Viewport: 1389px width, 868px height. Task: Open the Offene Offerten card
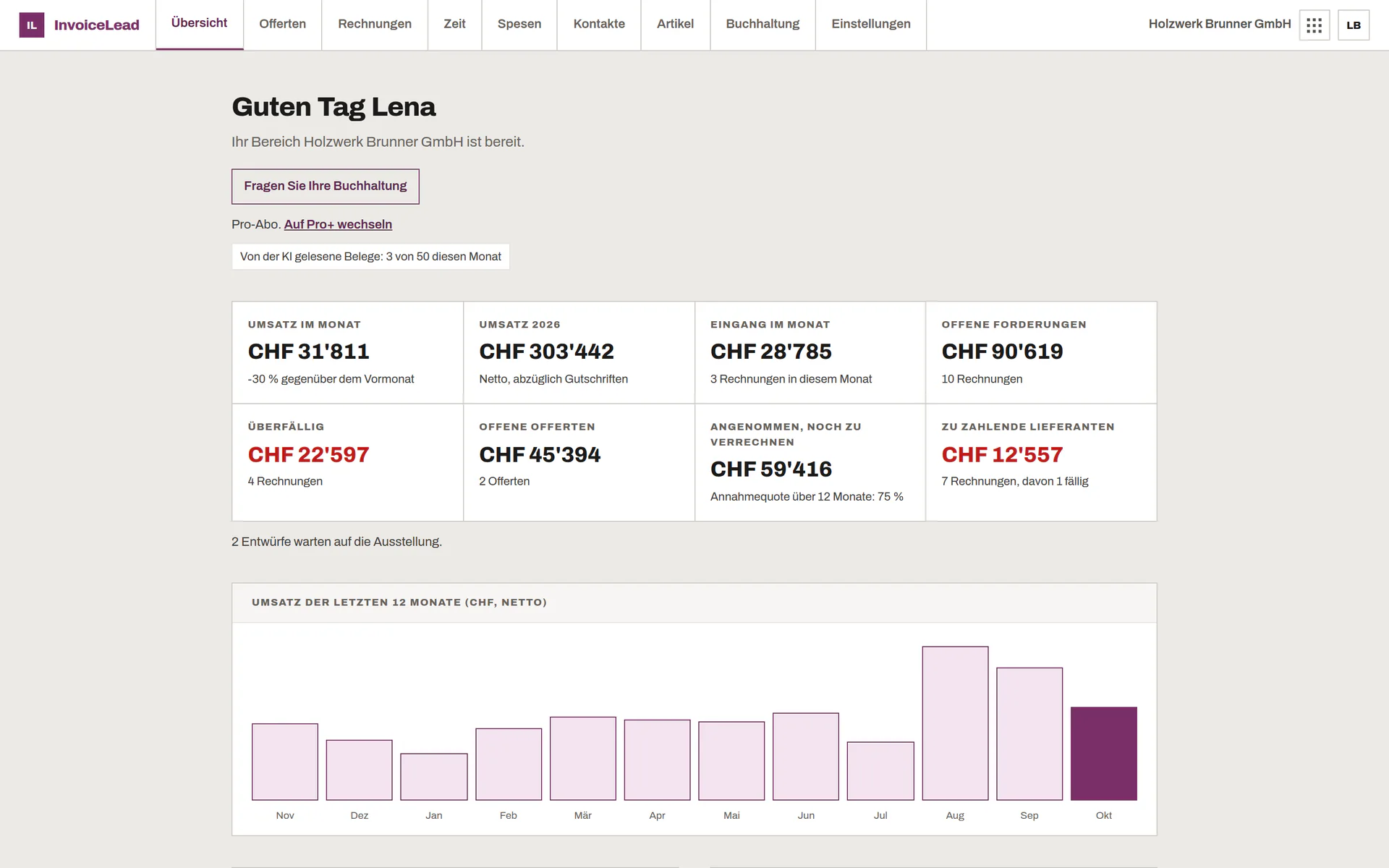pyautogui.click(x=579, y=462)
